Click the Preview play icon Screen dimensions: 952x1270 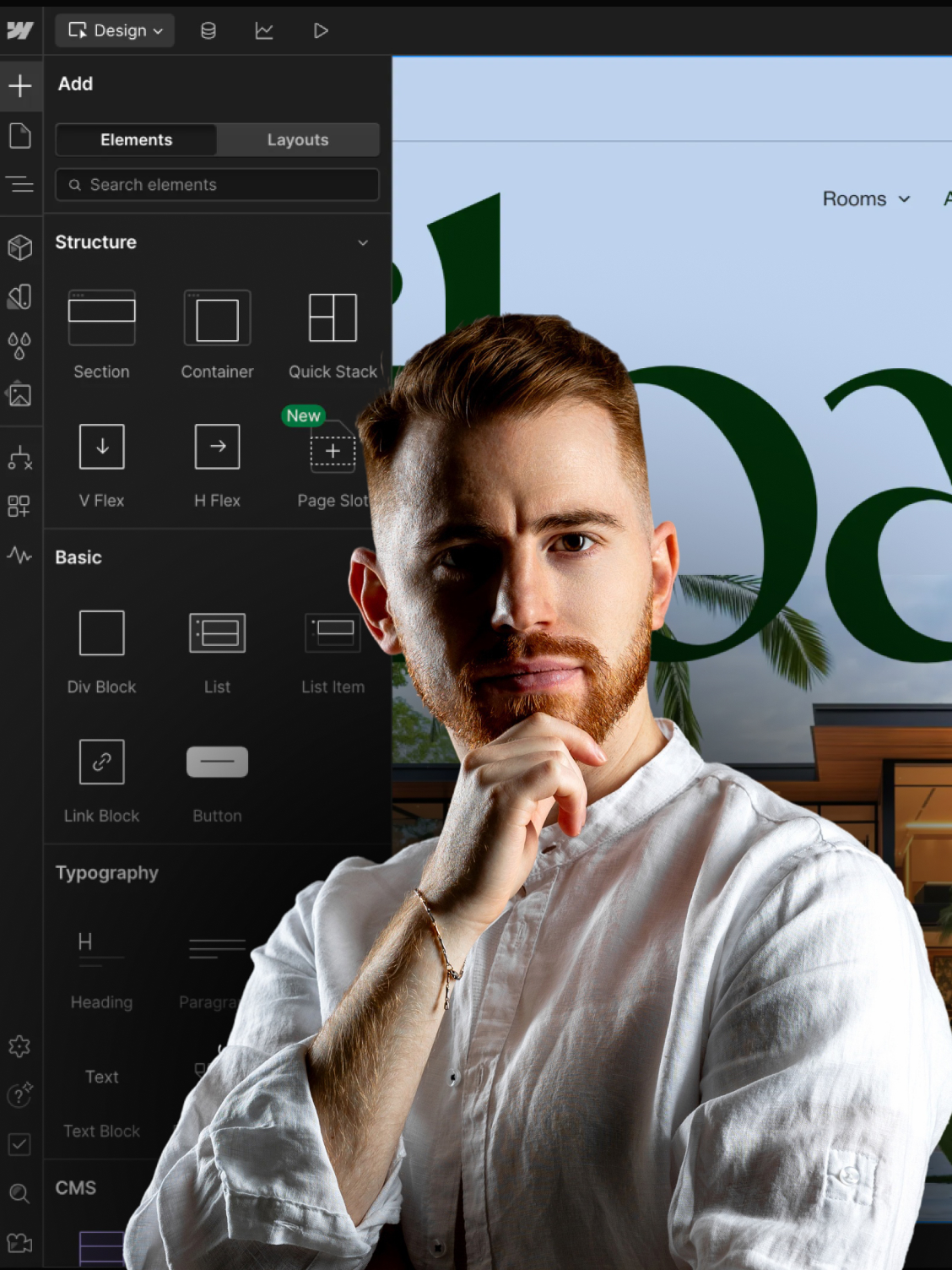click(x=321, y=30)
